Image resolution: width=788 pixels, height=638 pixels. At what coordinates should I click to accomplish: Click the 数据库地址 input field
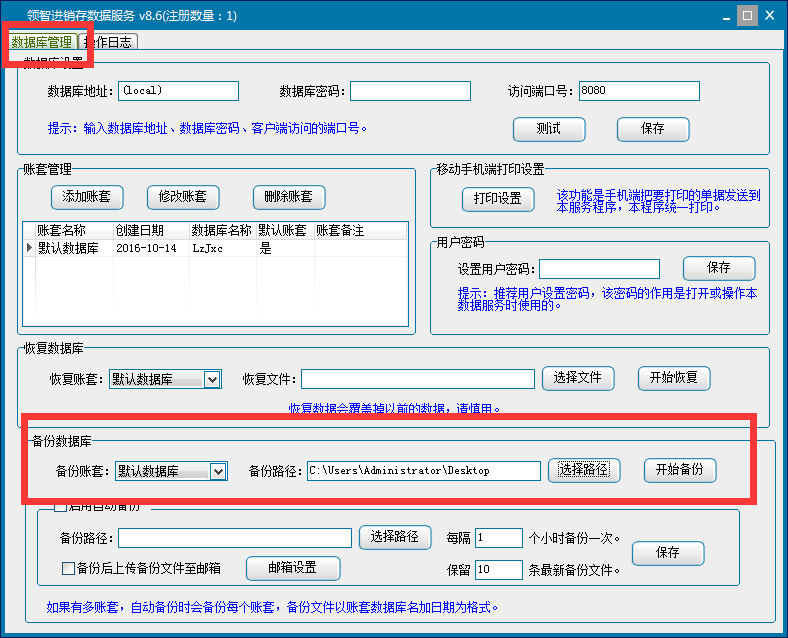(178, 91)
